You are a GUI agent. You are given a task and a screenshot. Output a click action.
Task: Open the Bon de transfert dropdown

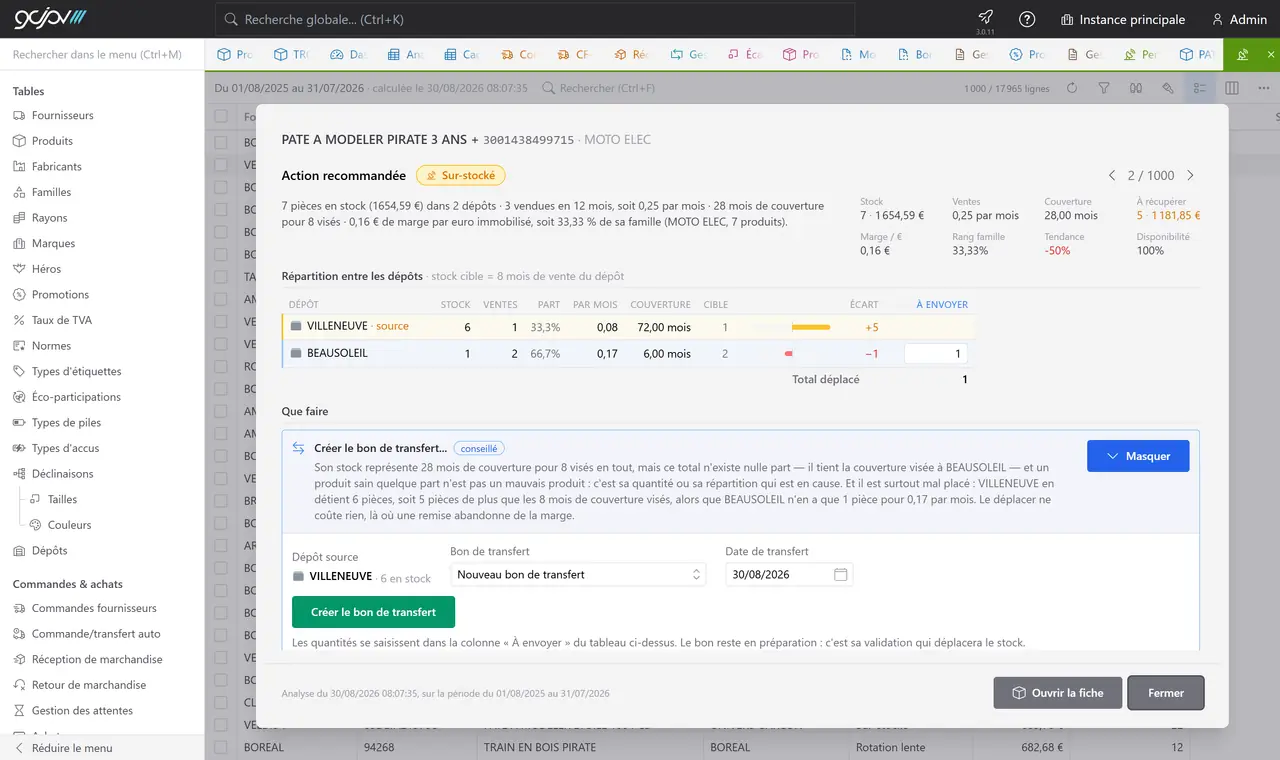tap(578, 574)
